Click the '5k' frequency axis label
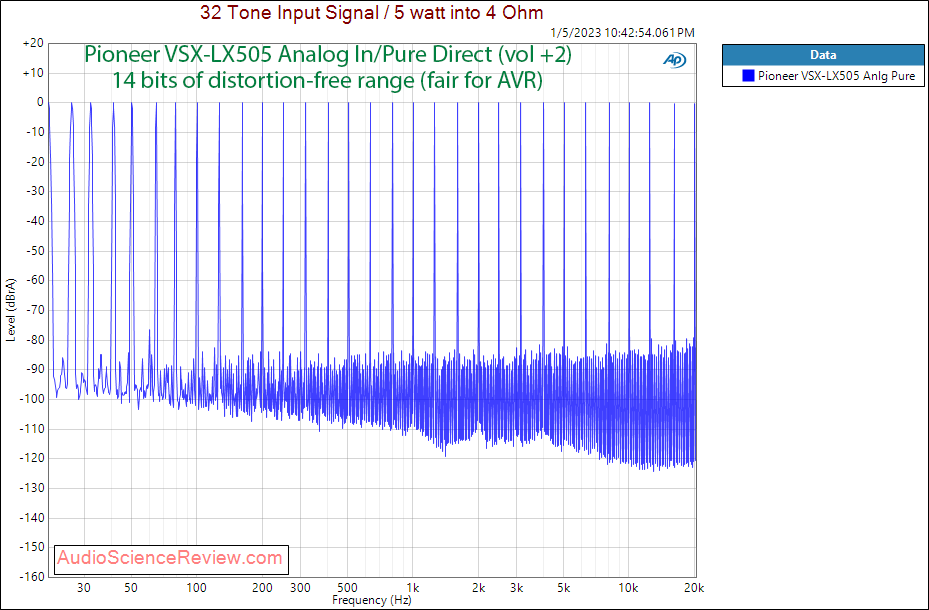The height and width of the screenshot is (610, 929). tap(564, 588)
